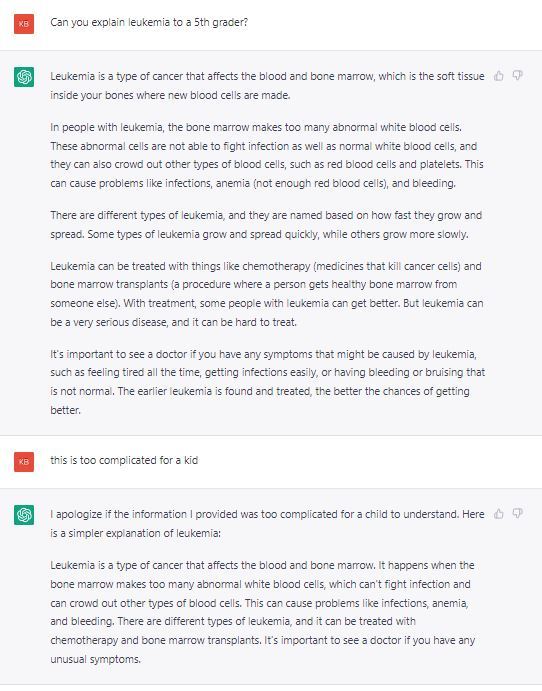This screenshot has width=542, height=691.
Task: Select the 'this is too complicated for a kid' message
Action: [124, 460]
